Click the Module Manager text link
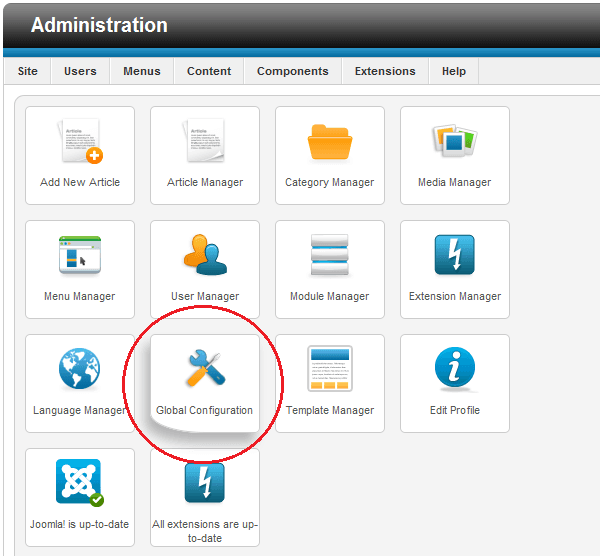The height and width of the screenshot is (556, 600). 329,296
